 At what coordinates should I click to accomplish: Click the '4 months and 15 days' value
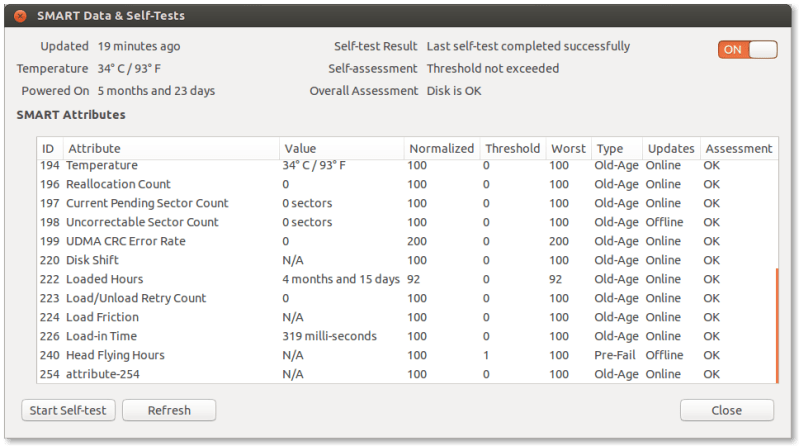[341, 279]
